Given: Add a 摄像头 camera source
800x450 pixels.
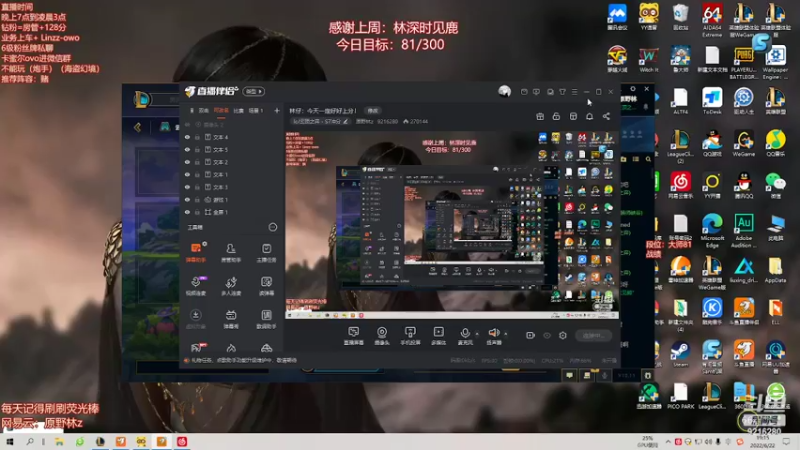Looking at the screenshot, I should pos(382,336).
